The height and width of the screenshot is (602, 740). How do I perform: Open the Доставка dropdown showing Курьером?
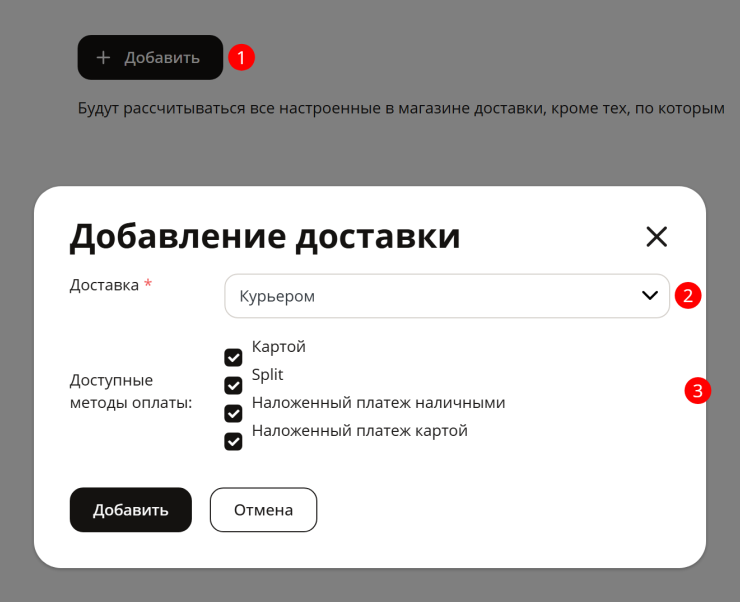tap(447, 296)
